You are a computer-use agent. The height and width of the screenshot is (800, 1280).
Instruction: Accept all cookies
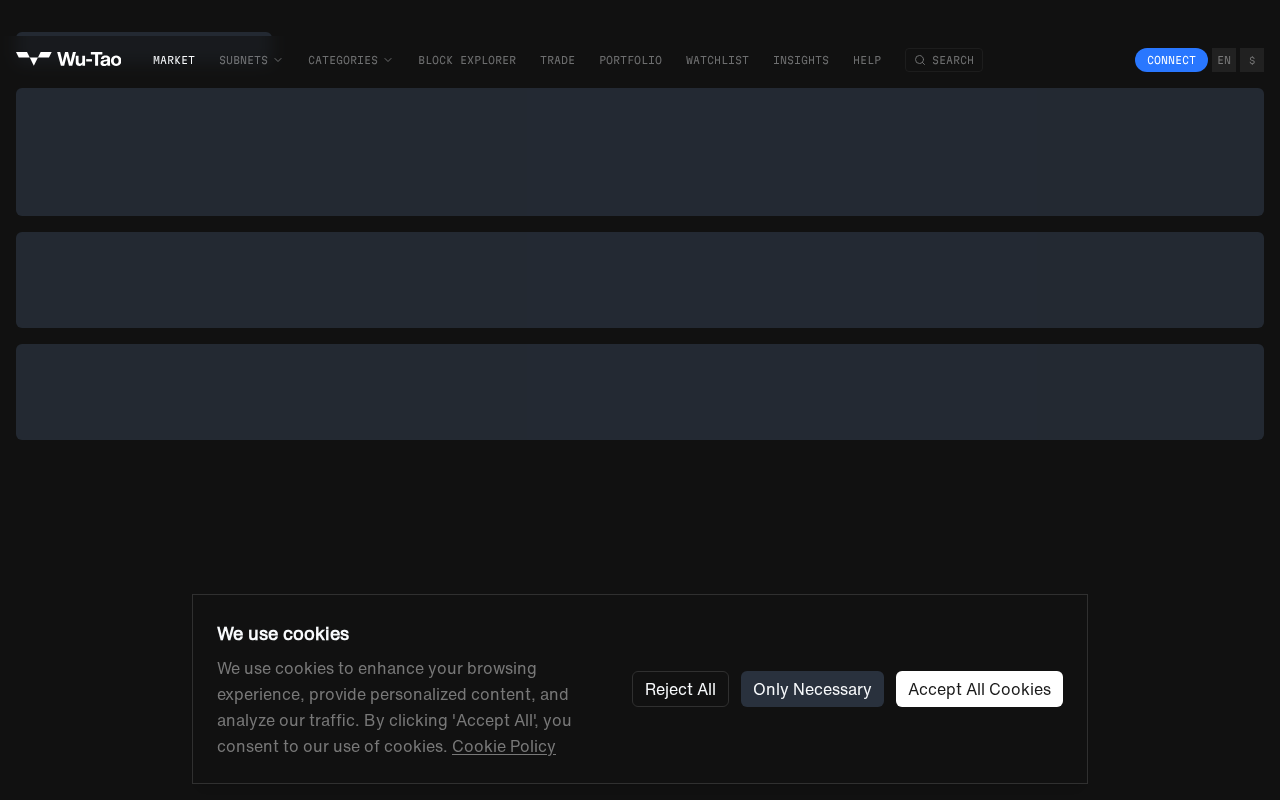(979, 689)
